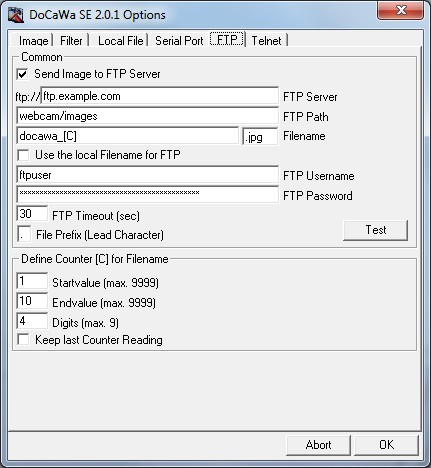Tick Keep last Counter Reading checkbox

(x=23, y=340)
